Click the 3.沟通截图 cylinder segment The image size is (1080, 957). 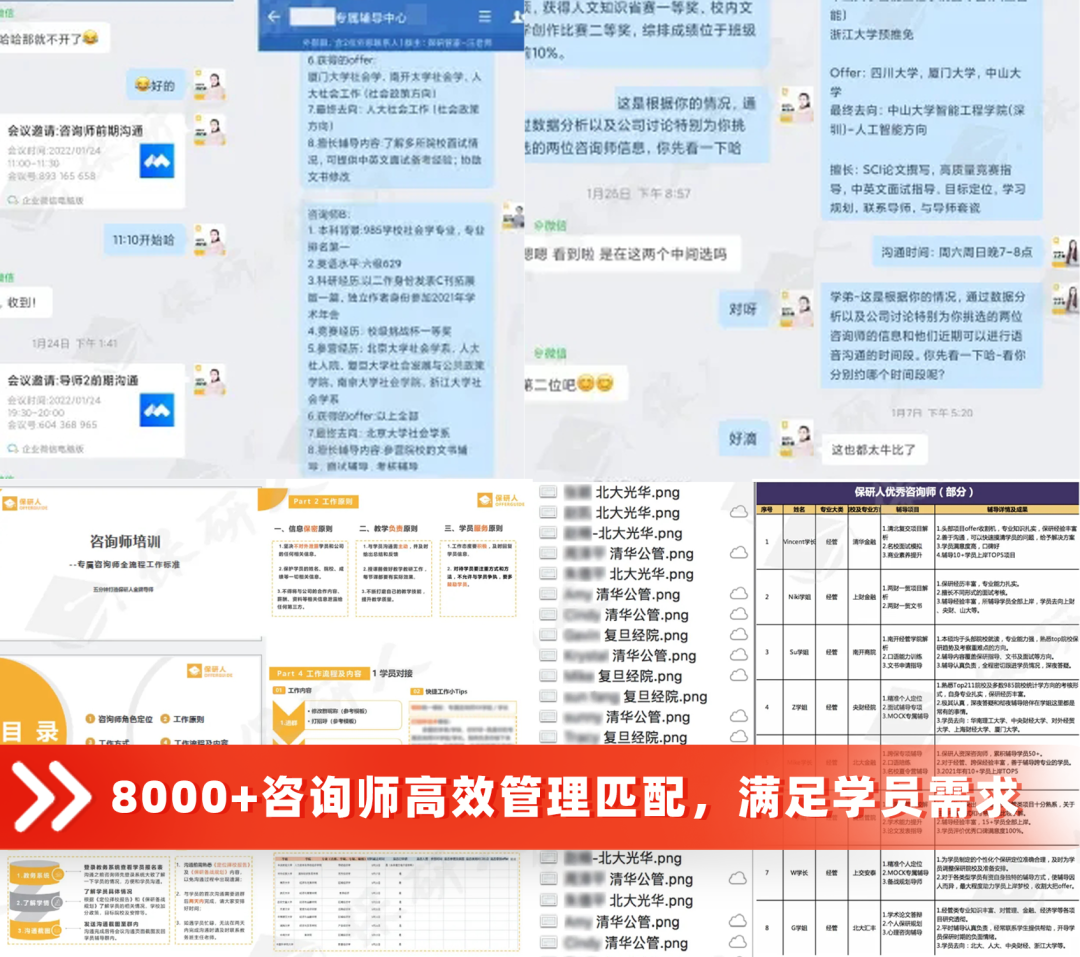(34, 930)
